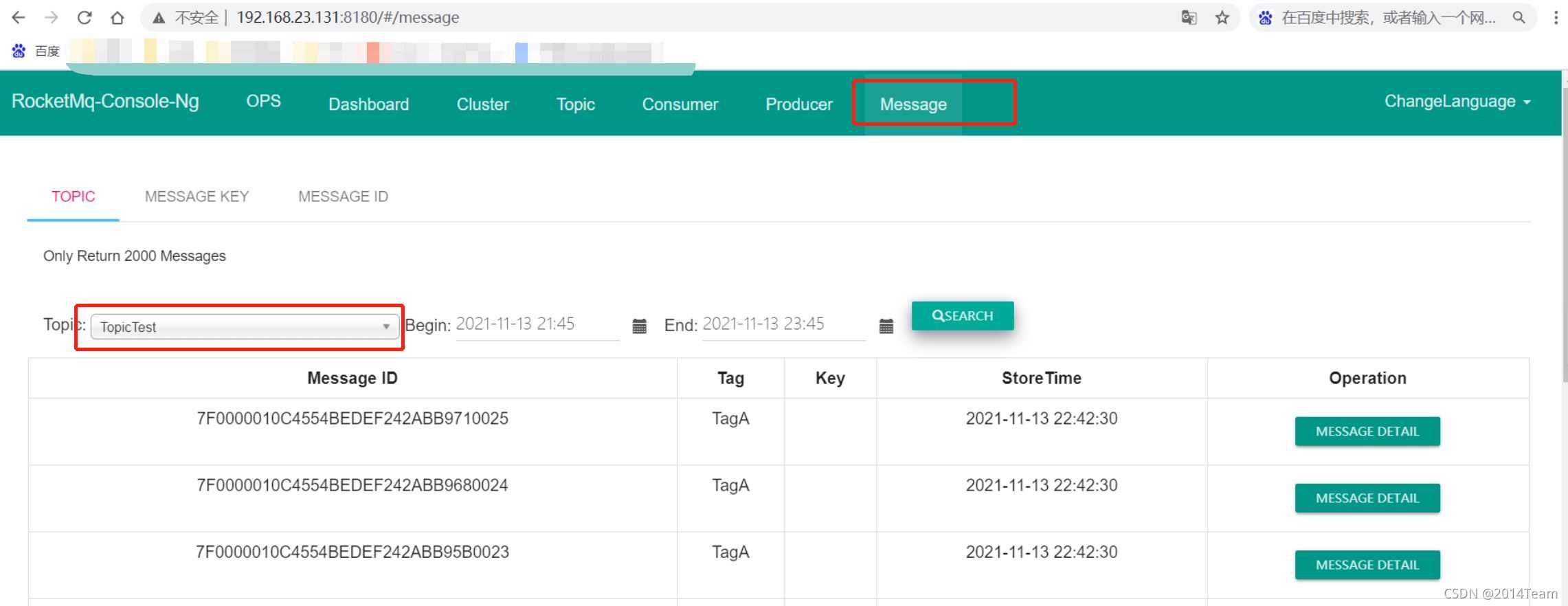The height and width of the screenshot is (606, 1568).
Task: Click the Baidu search magnifier icon
Action: 1519,18
